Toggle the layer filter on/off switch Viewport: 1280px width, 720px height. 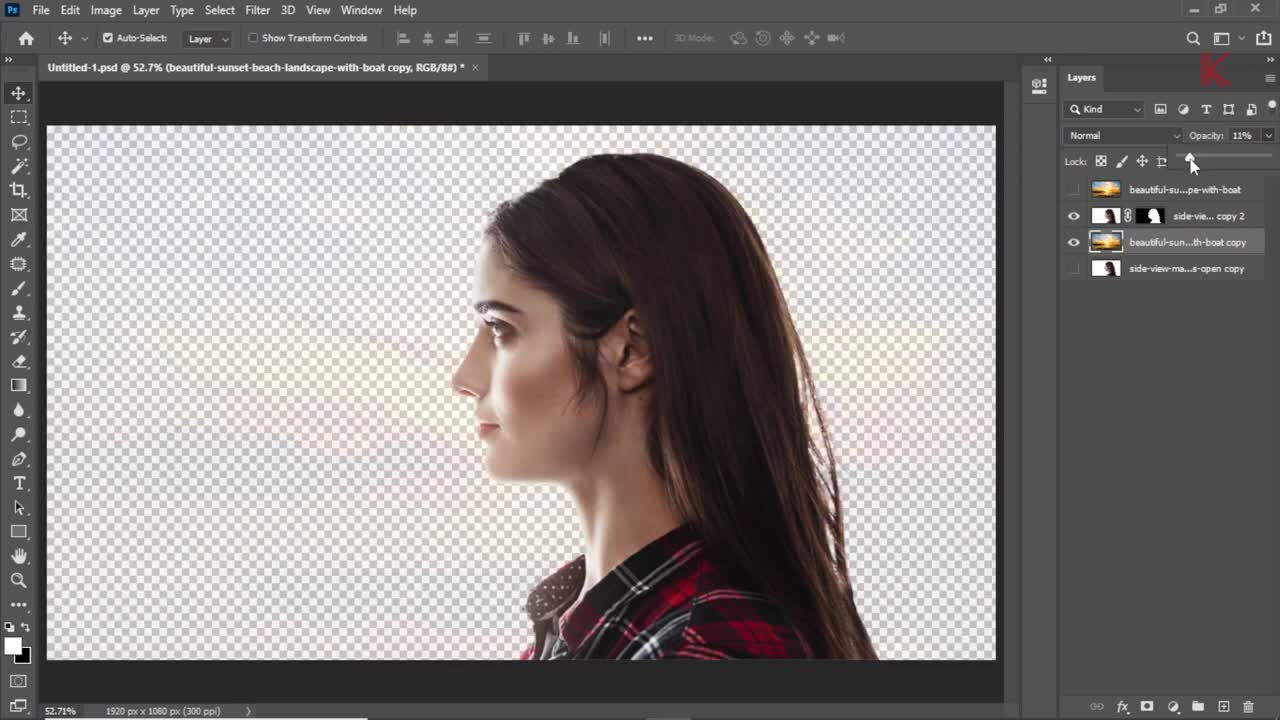tap(1272, 105)
